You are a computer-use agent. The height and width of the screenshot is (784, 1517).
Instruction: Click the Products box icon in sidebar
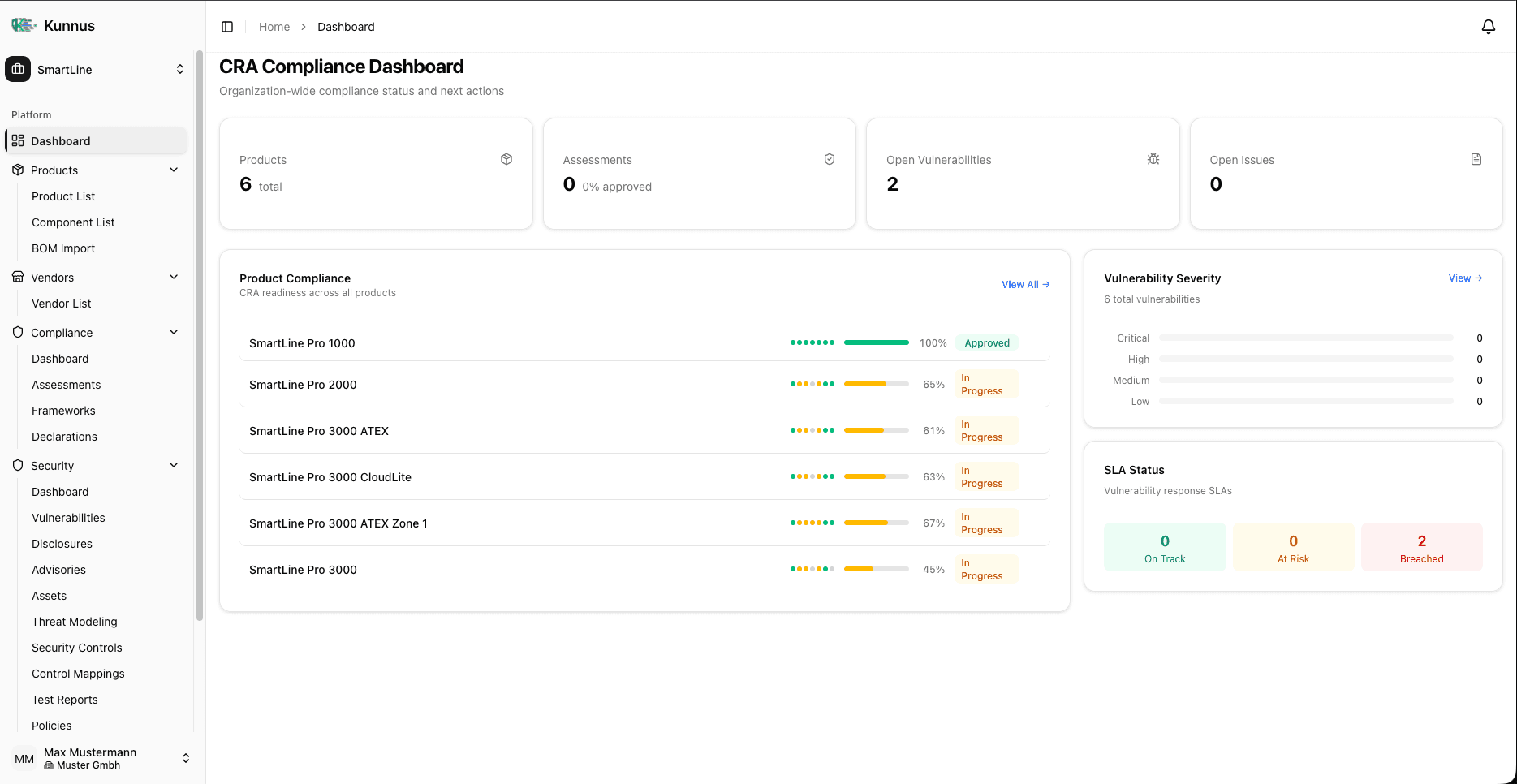click(x=18, y=170)
